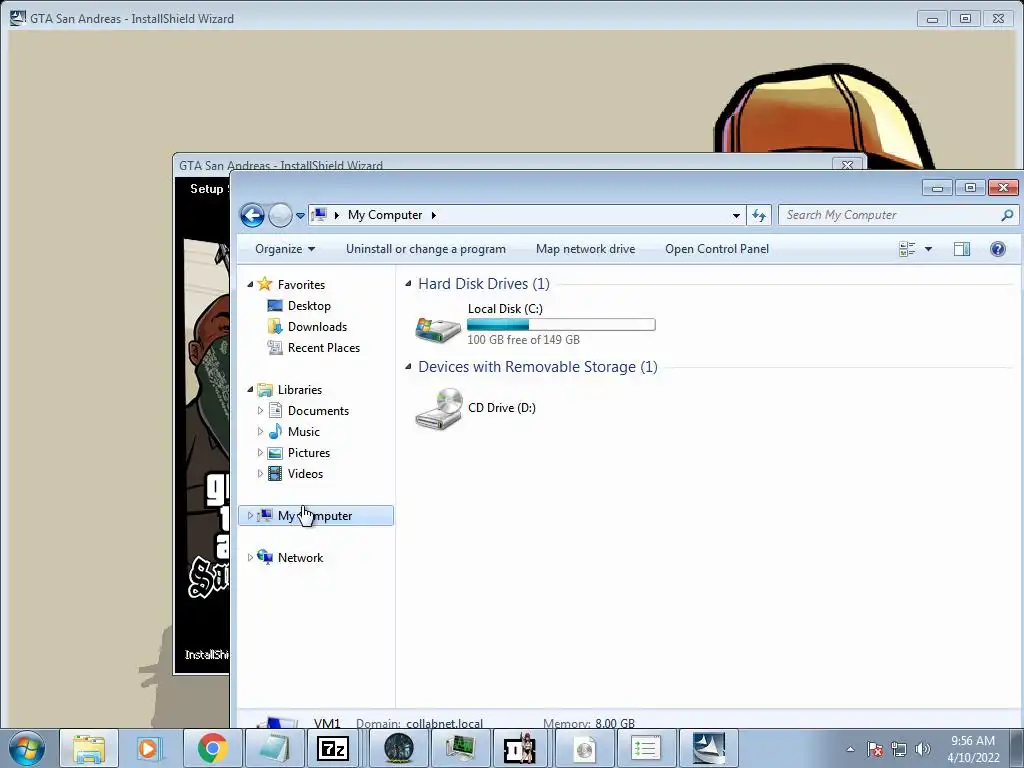This screenshot has height=768, width=1024.
Task: Open Explorer help question mark icon
Action: 998,249
